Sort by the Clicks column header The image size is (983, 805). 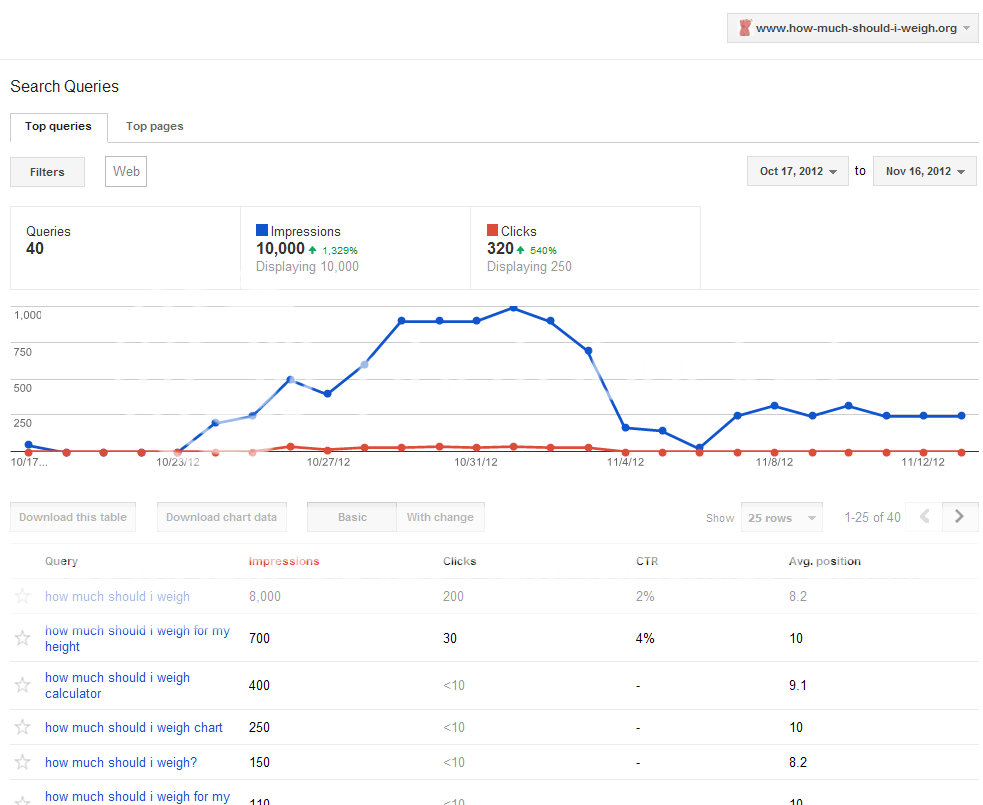460,561
